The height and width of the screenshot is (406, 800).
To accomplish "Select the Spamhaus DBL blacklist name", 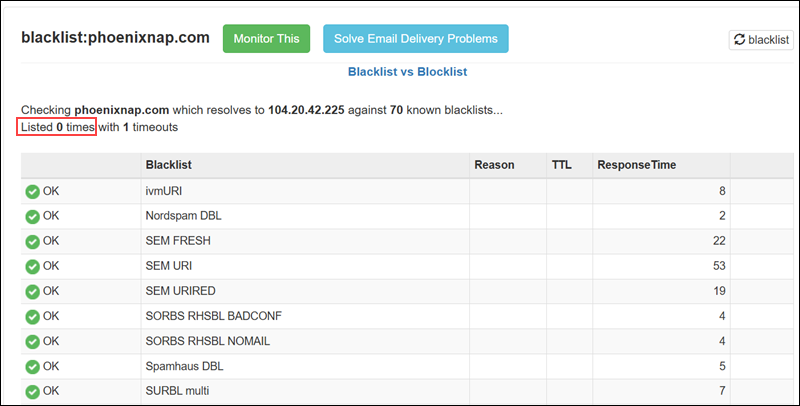I will (184, 366).
